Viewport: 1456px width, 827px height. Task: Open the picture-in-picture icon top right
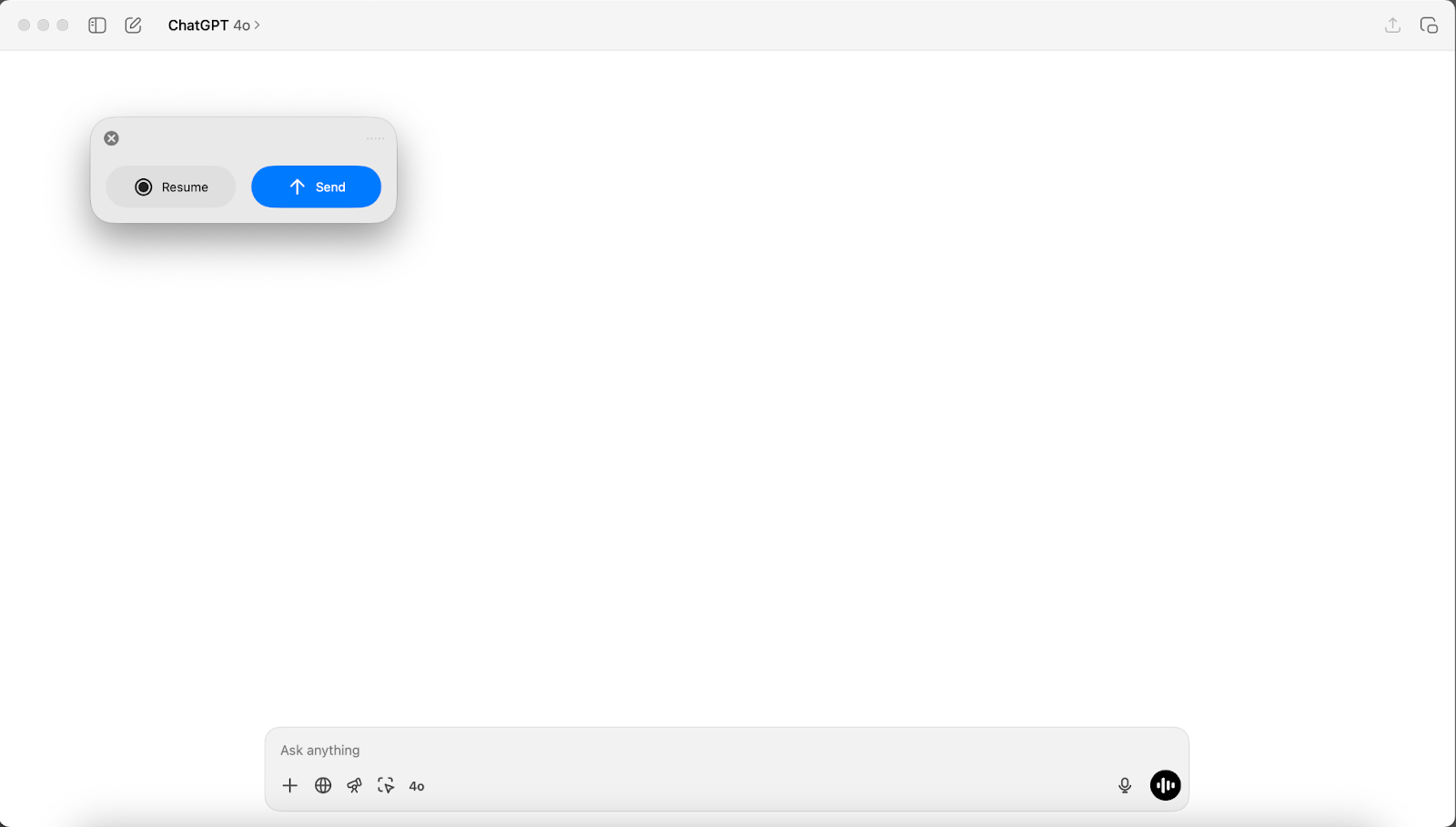1429,25
